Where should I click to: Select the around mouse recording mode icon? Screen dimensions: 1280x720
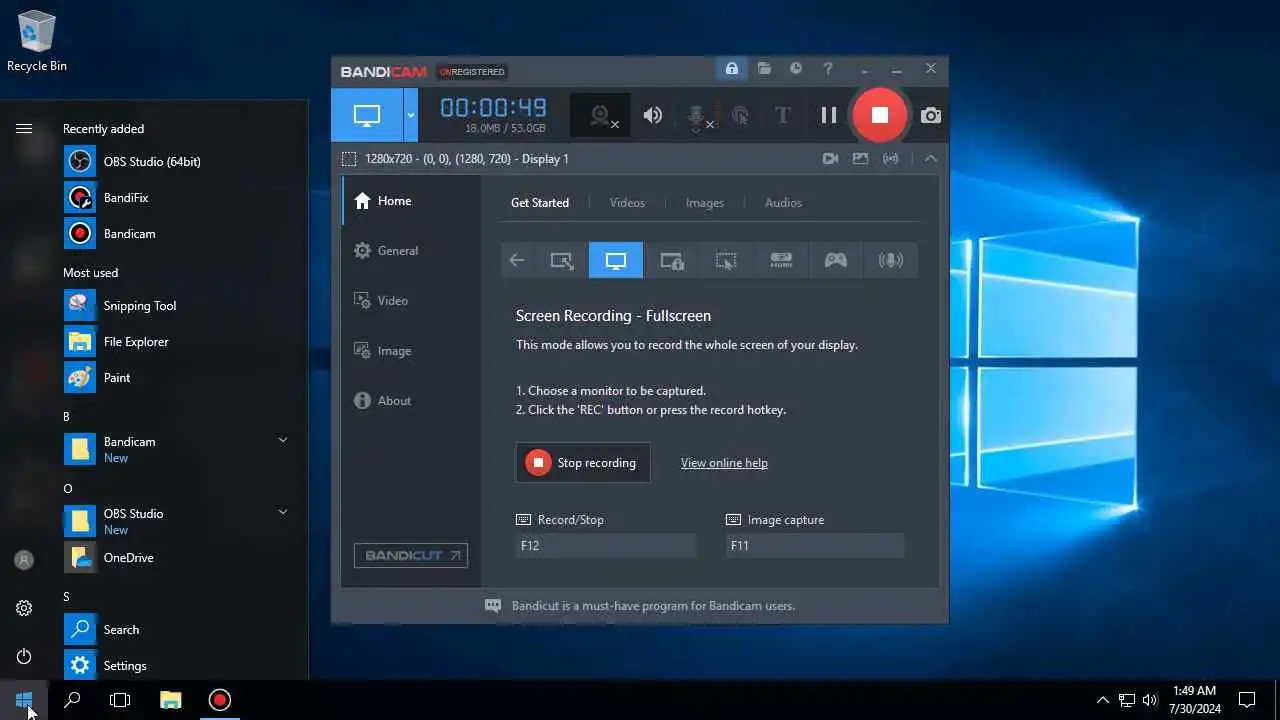pyautogui.click(x=726, y=261)
